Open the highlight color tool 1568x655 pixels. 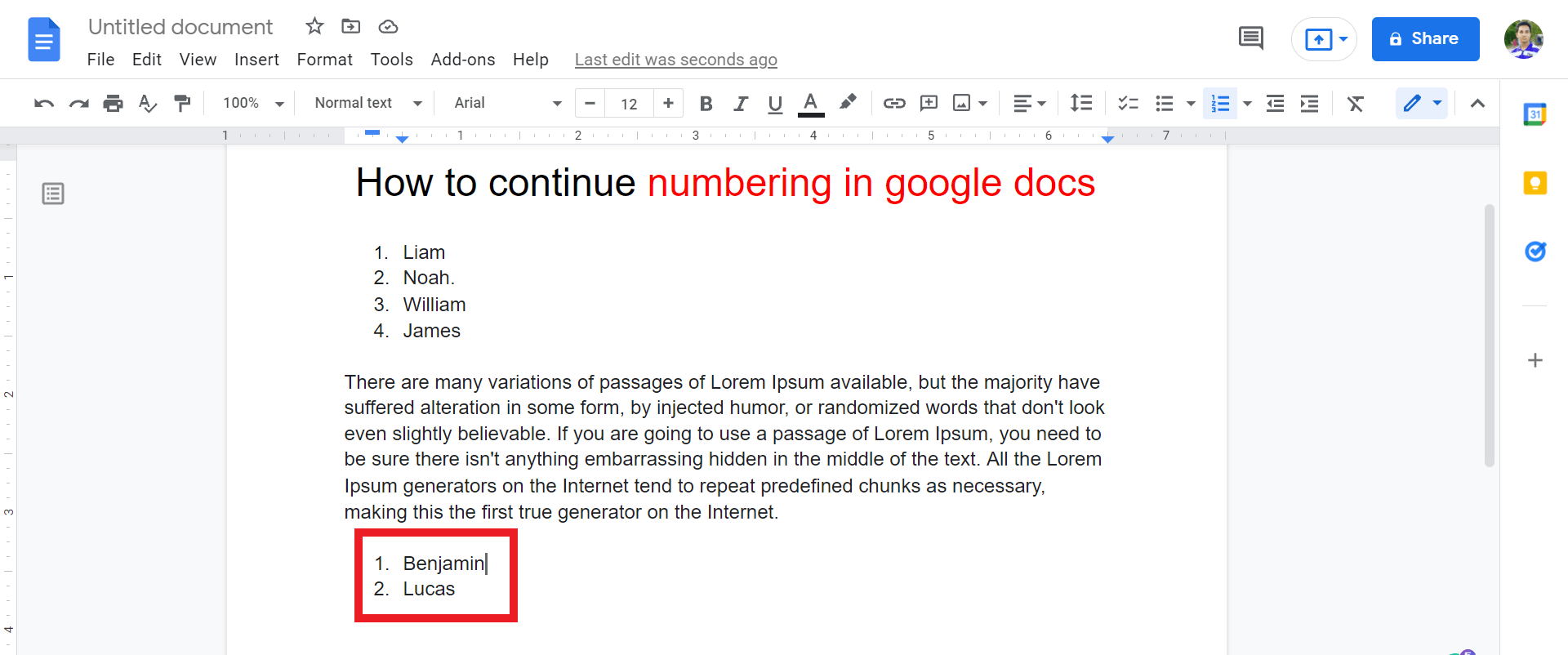coord(848,102)
